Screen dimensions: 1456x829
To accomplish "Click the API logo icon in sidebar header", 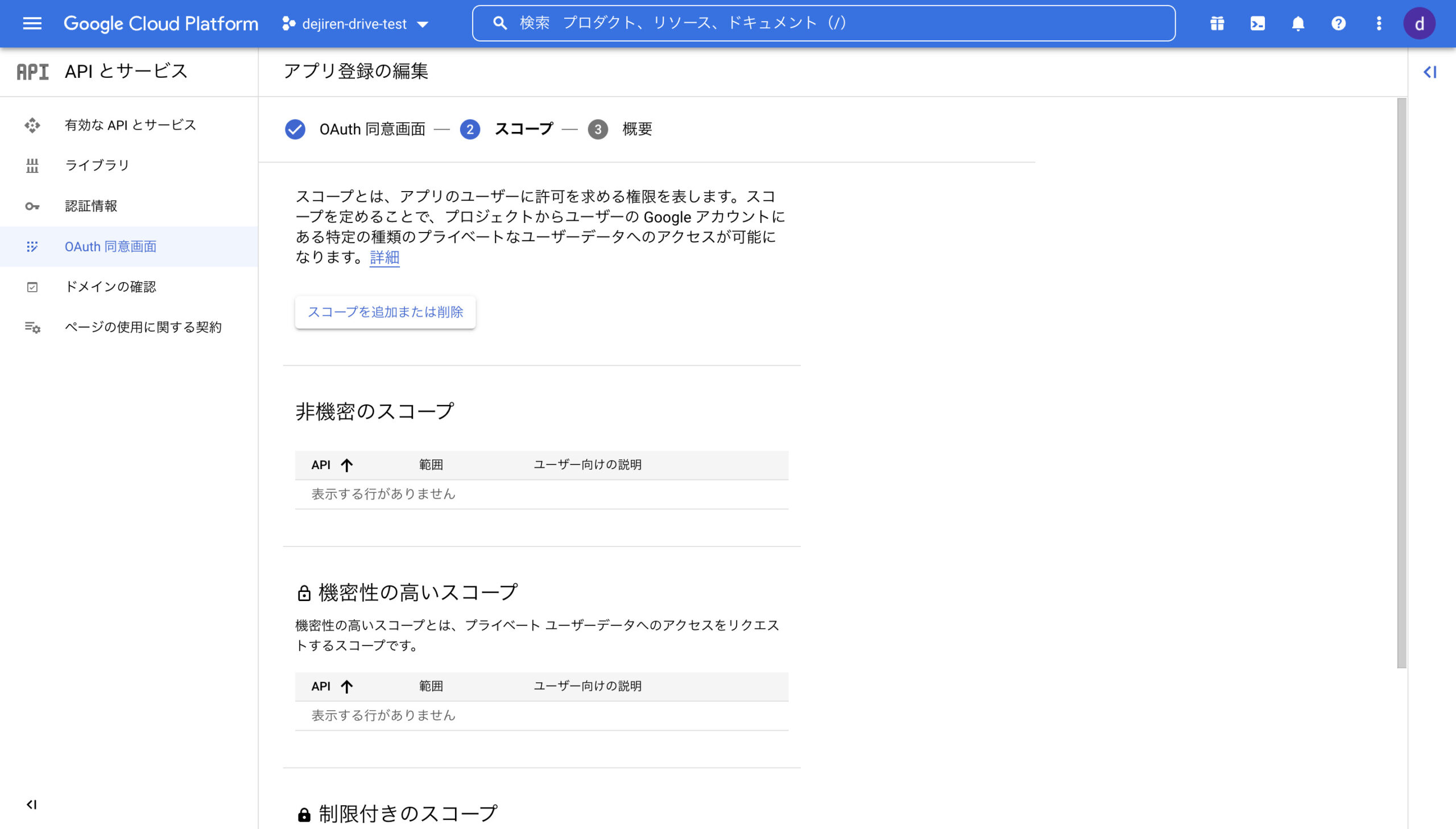I will tap(32, 72).
